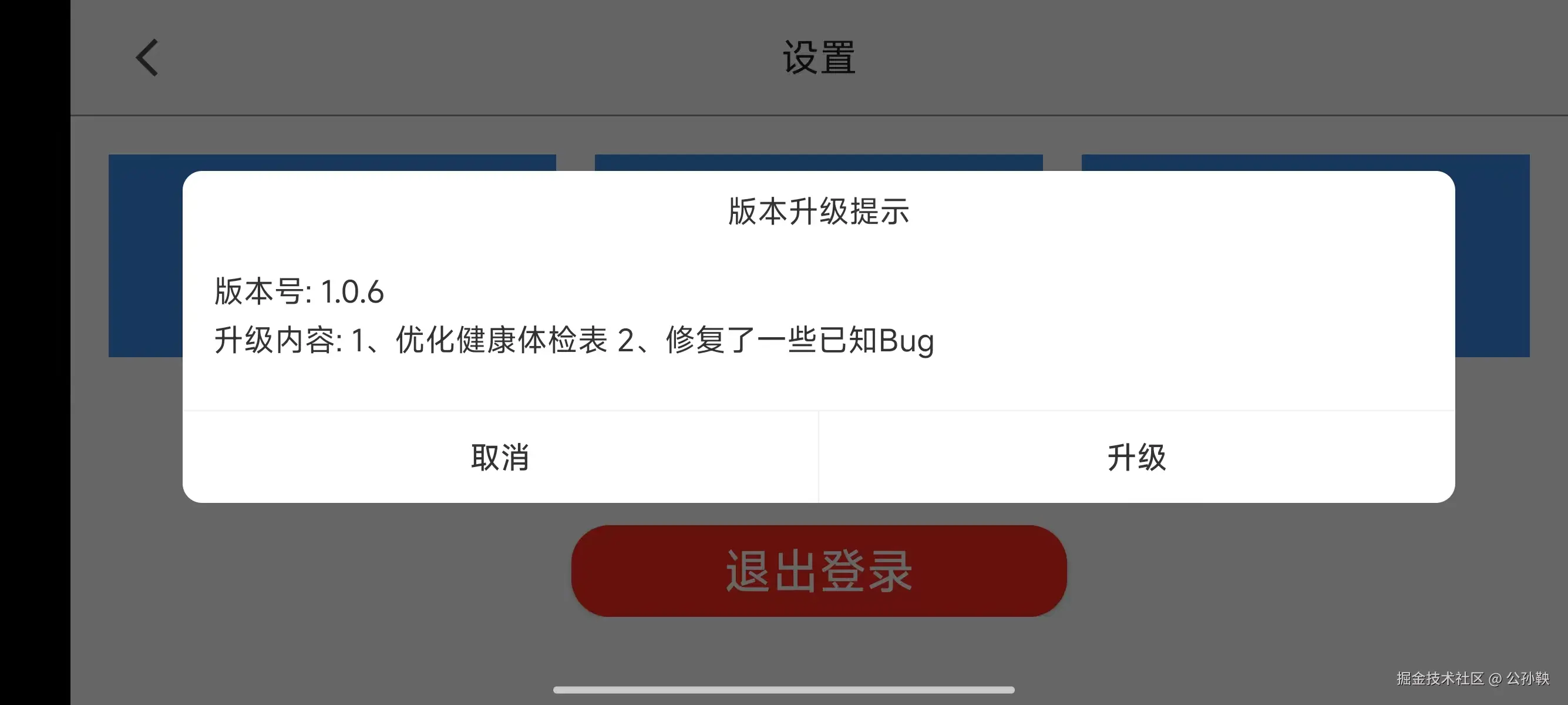Tap the middle blue card above dialog
Image resolution: width=1568 pixels, height=705 pixels.
pos(819,163)
